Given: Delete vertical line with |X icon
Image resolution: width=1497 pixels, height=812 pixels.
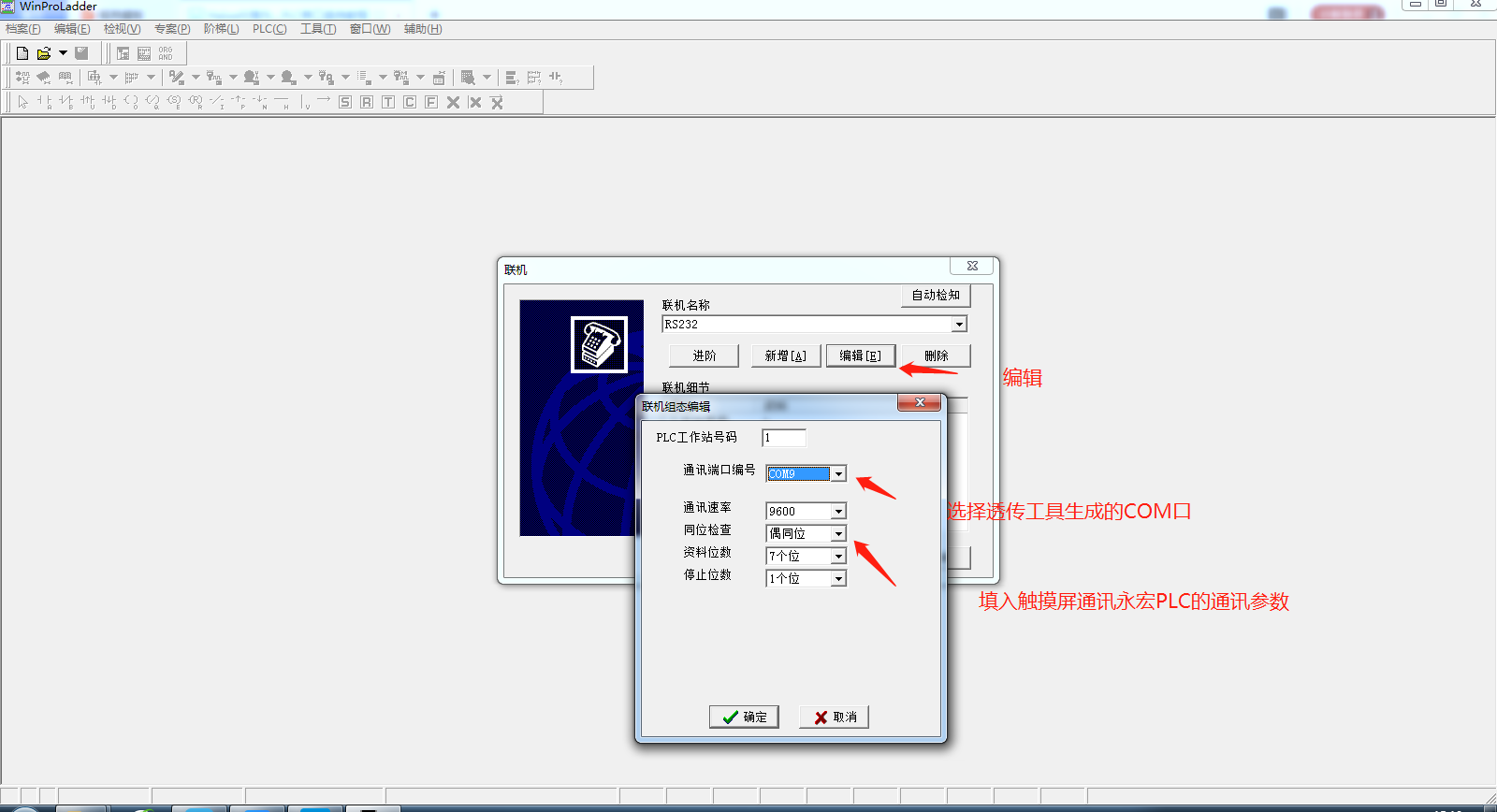Looking at the screenshot, I should pos(474,102).
